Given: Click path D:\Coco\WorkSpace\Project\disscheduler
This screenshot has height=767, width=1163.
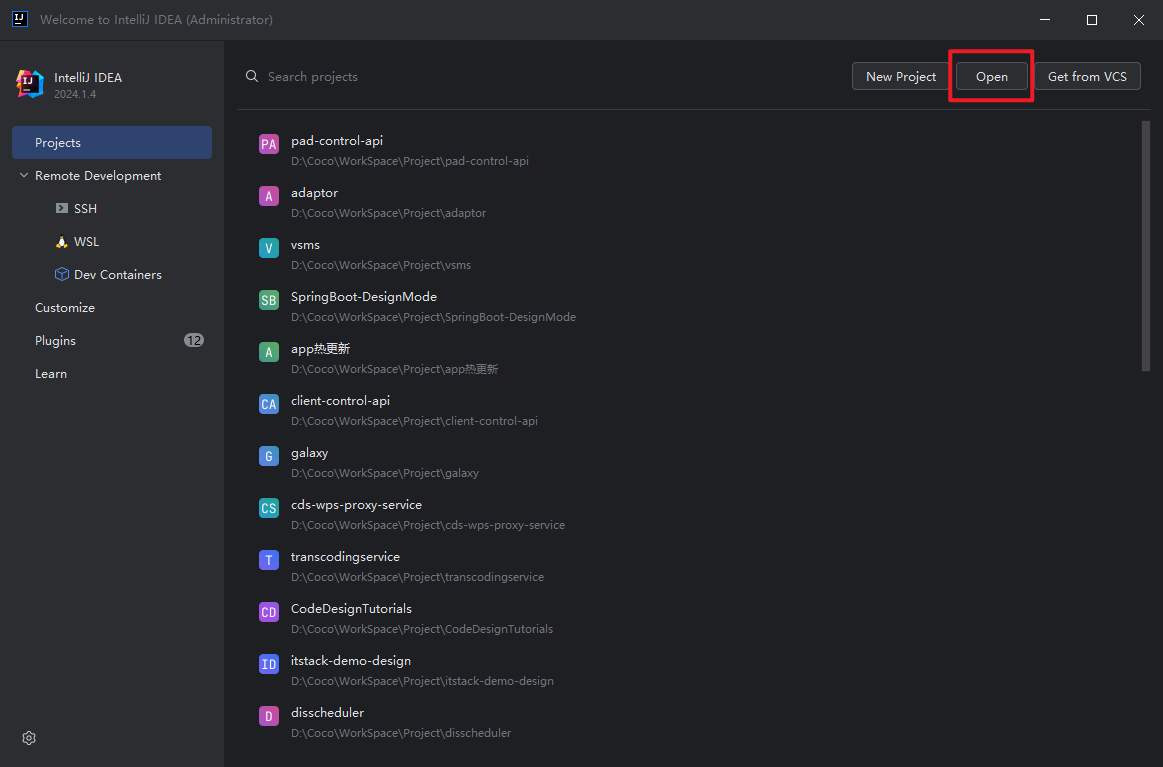Looking at the screenshot, I should [401, 733].
